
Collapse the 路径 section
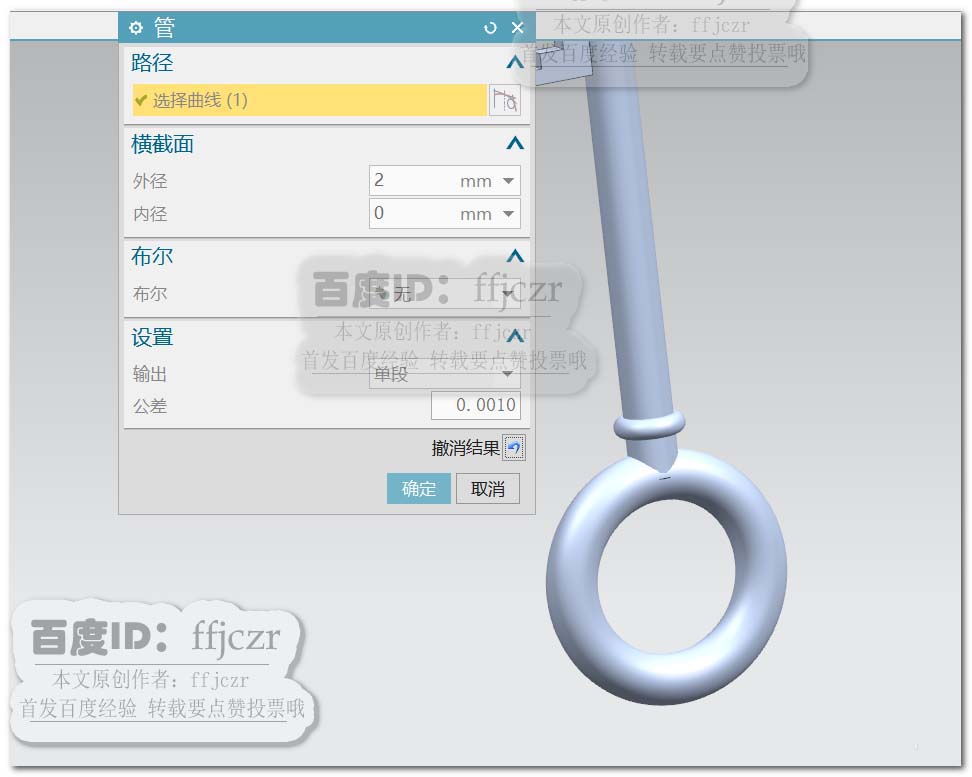(x=515, y=63)
